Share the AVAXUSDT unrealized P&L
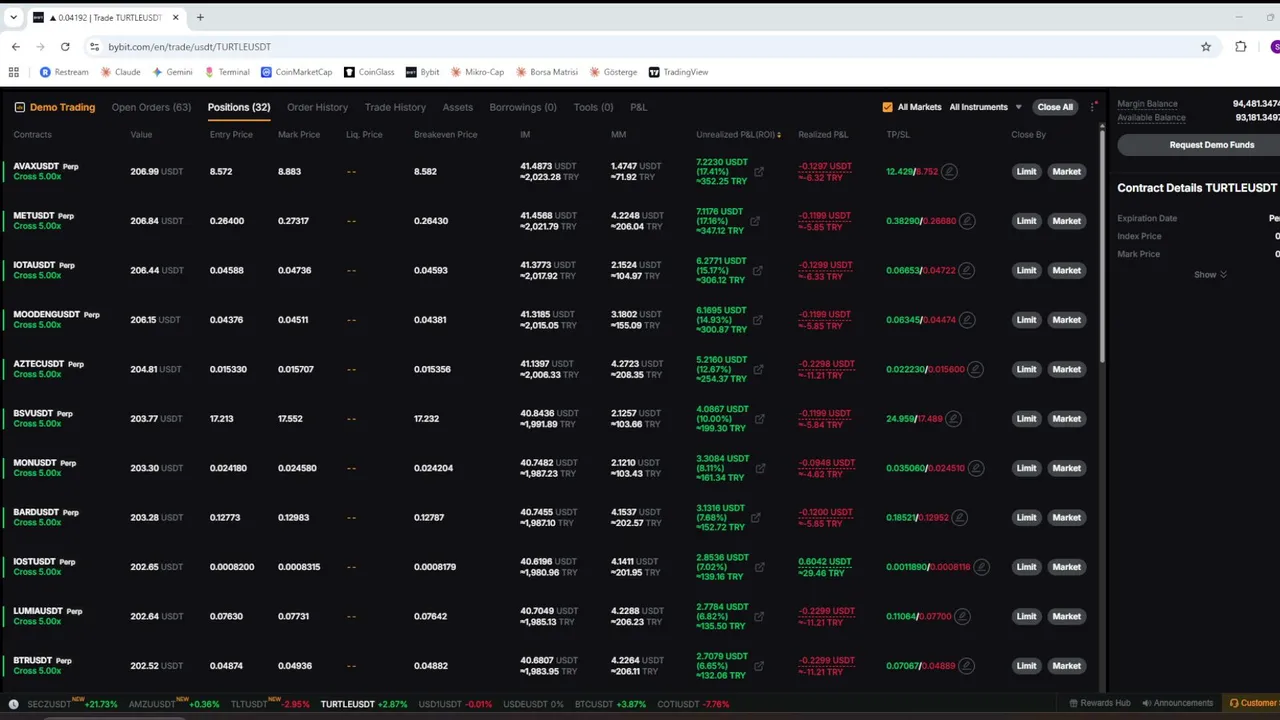Image resolution: width=1280 pixels, height=720 pixels. pyautogui.click(x=759, y=172)
